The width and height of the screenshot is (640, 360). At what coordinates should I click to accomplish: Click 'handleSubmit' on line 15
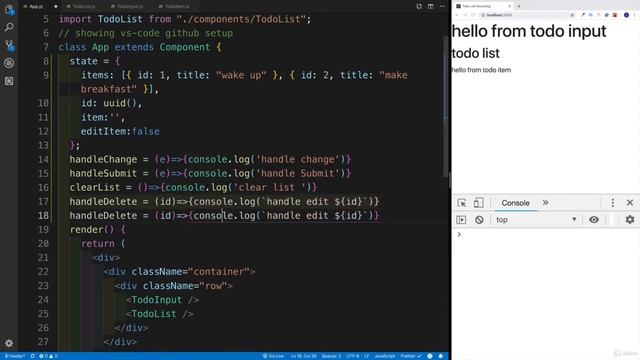[103, 173]
